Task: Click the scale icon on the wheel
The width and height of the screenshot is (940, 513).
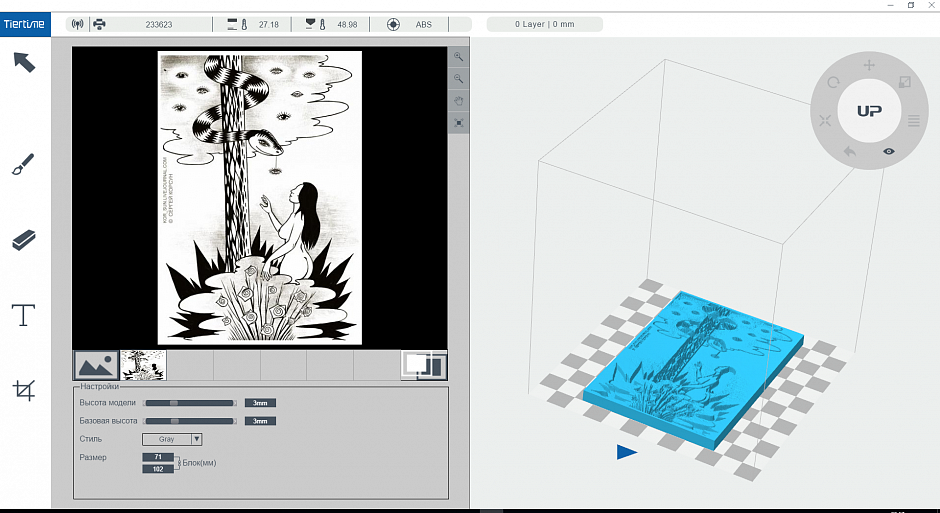Action: tap(905, 82)
